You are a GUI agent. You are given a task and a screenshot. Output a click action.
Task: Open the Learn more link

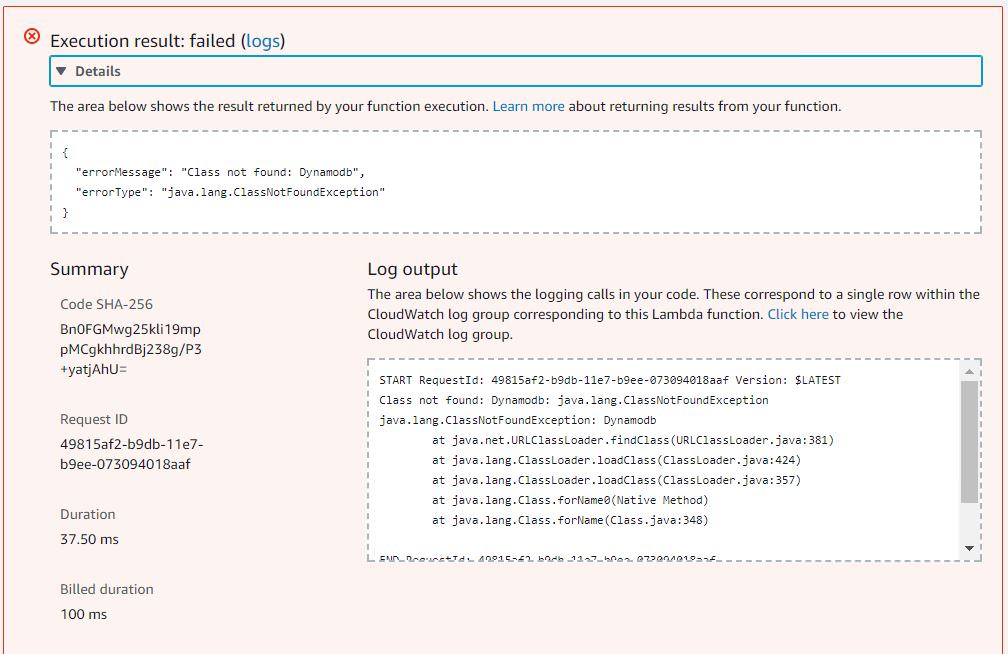[x=528, y=106]
